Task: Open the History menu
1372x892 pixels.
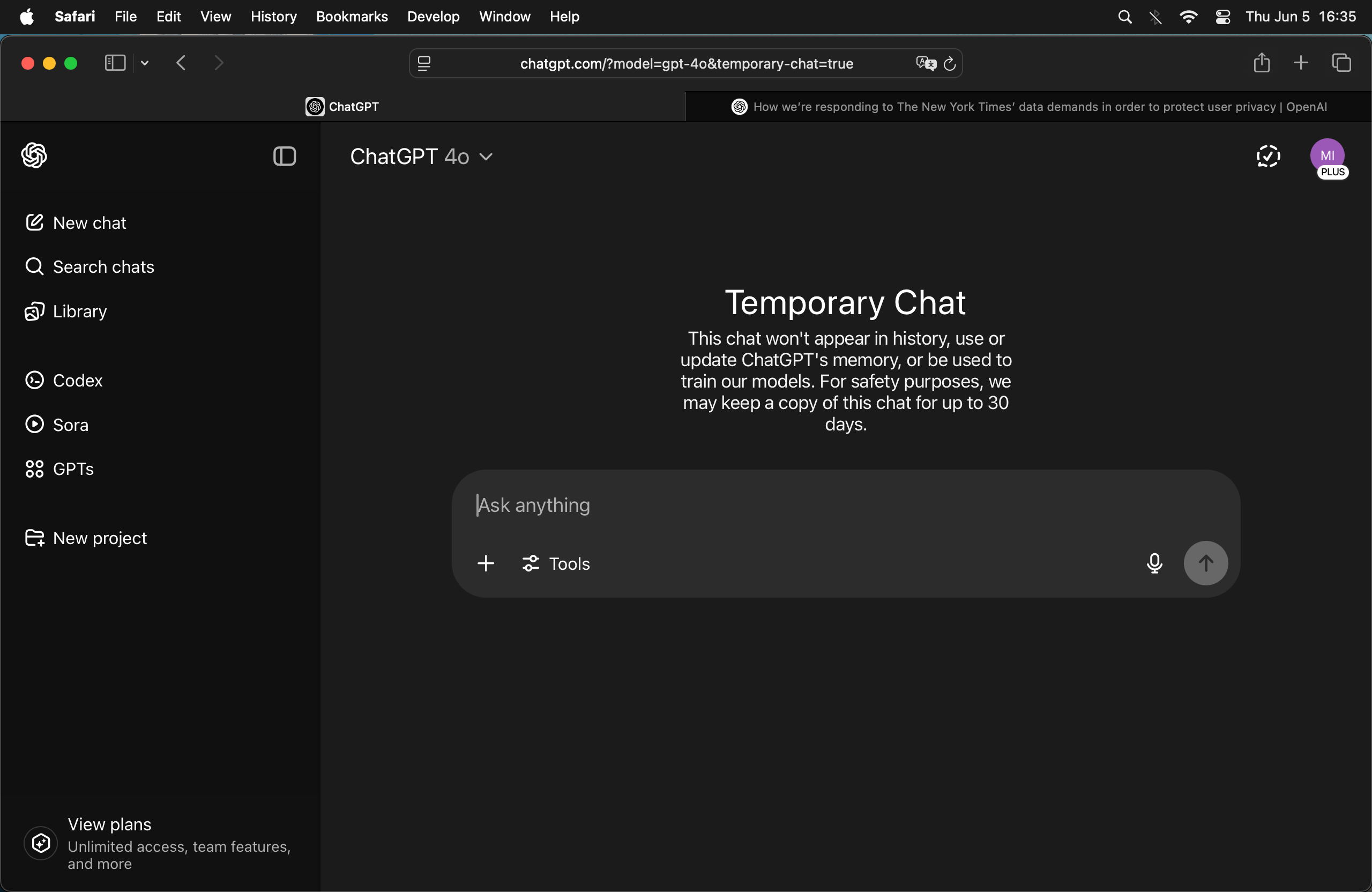Action: click(274, 17)
